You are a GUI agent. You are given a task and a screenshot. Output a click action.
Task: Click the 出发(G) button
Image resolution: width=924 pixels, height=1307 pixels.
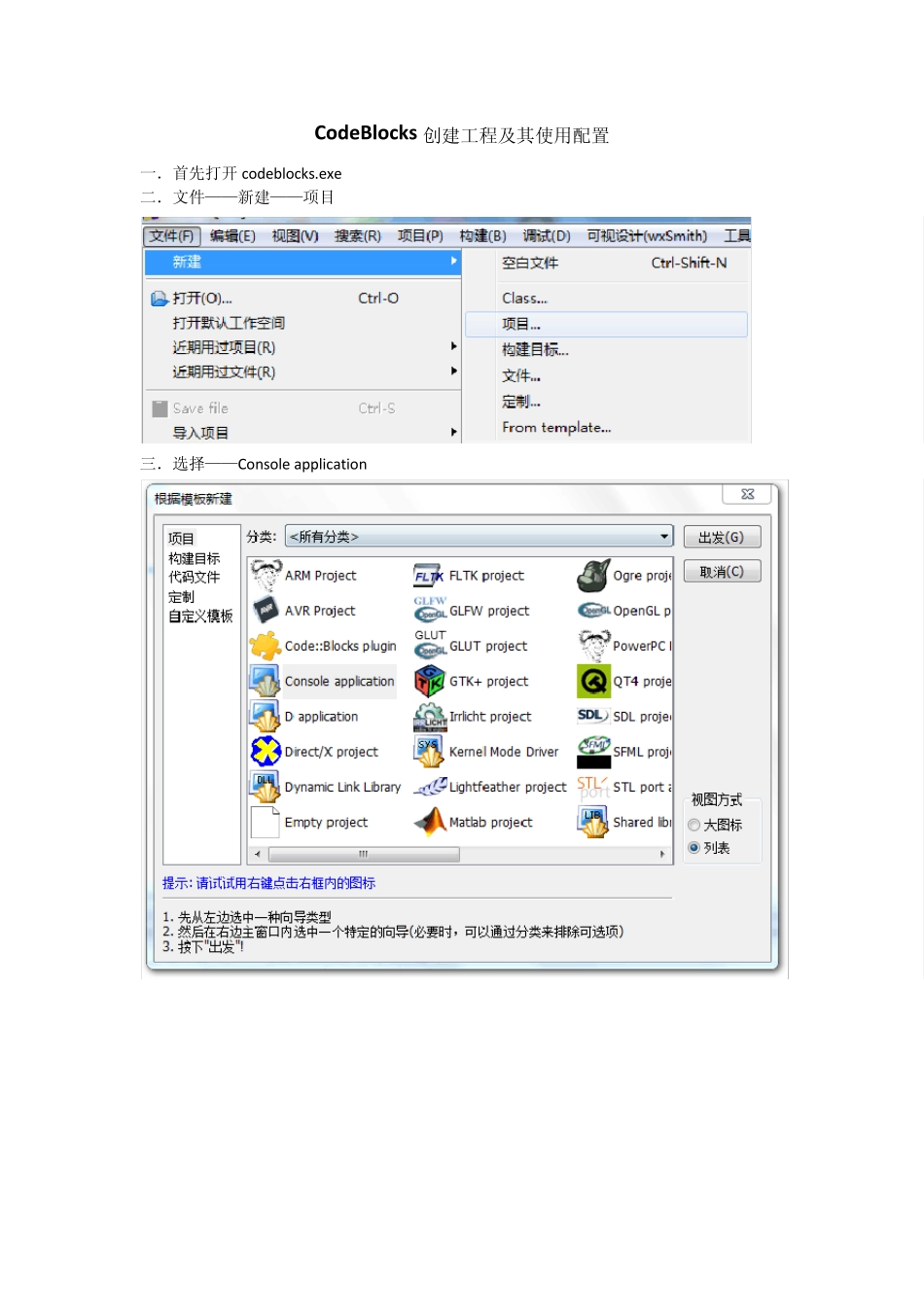point(722,537)
